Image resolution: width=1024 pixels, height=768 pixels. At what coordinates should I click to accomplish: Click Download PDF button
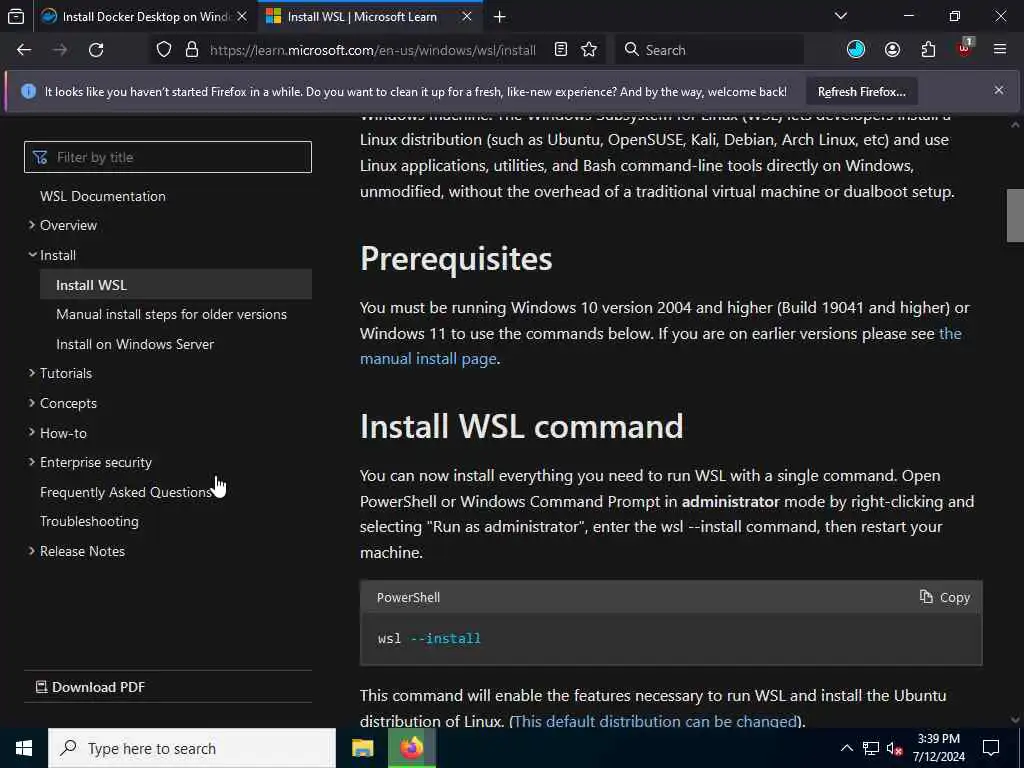pyautogui.click(x=90, y=687)
